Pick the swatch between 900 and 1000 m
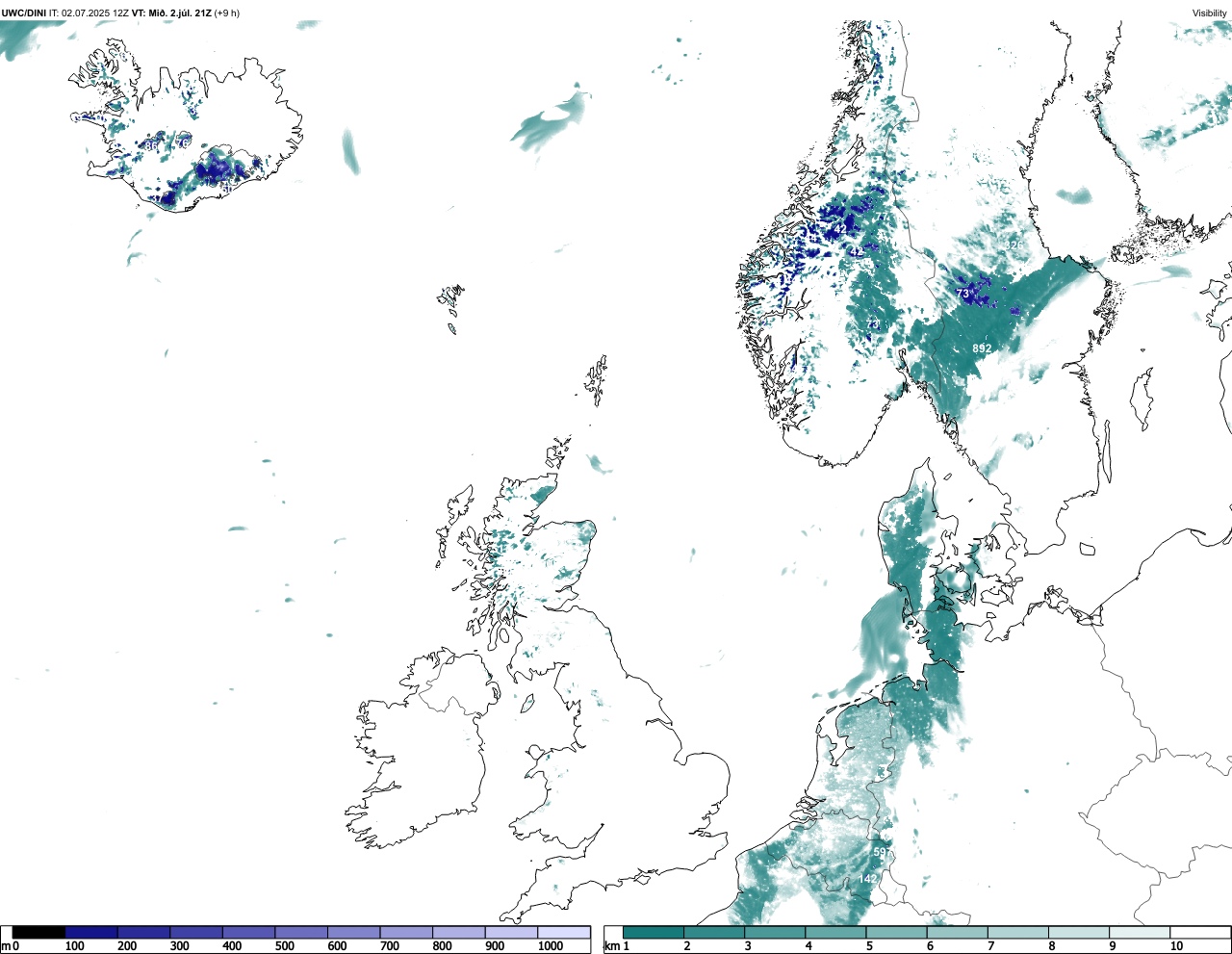 [x=511, y=933]
